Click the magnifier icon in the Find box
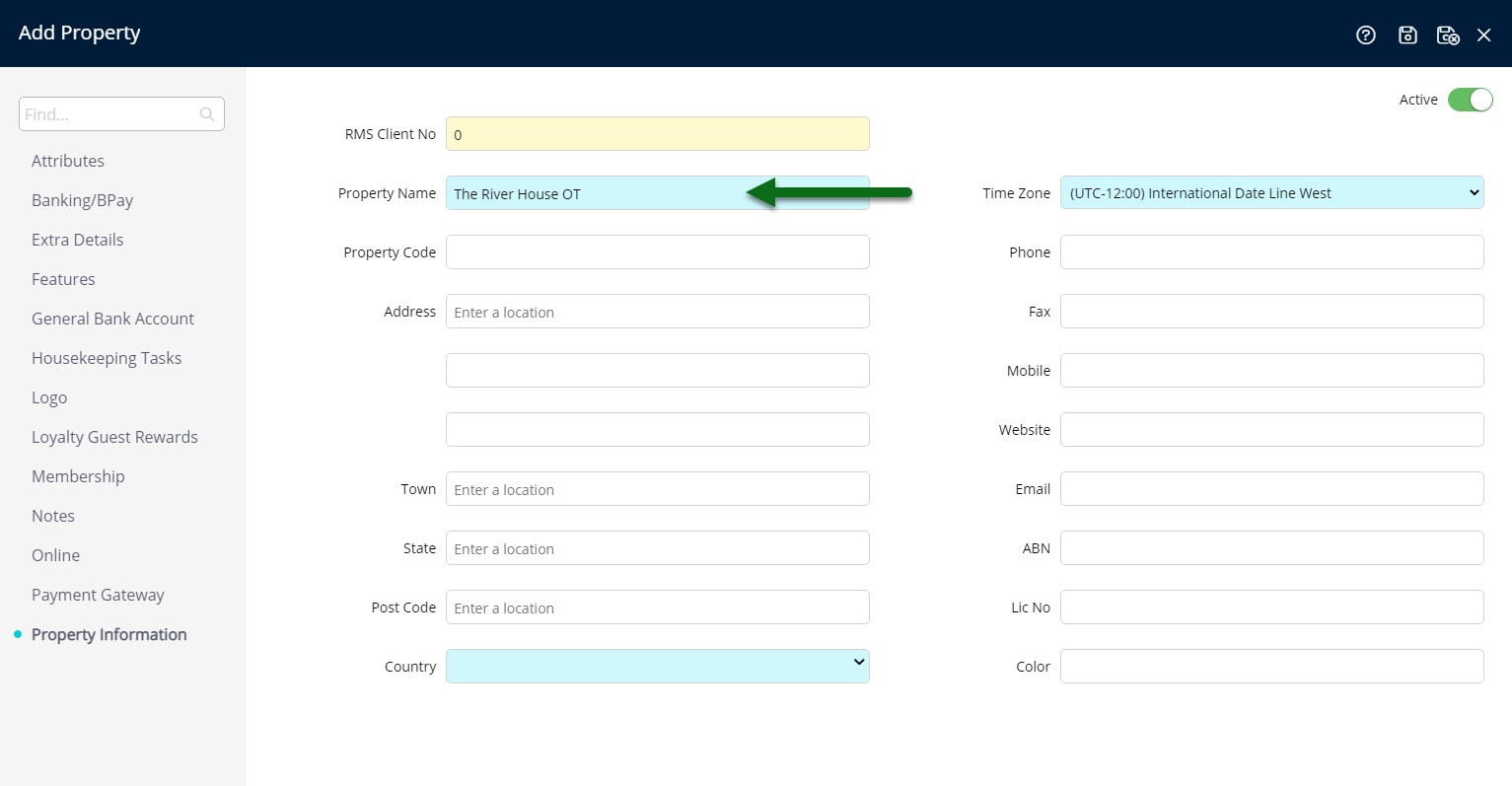Image resolution: width=1512 pixels, height=786 pixels. 206,113
